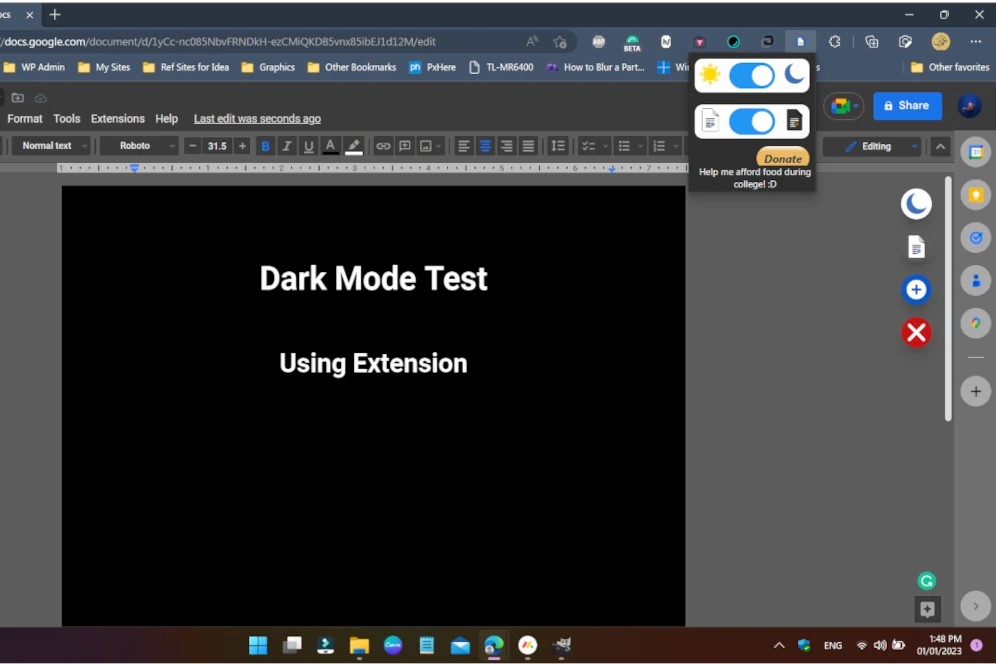Apply left text alignment

(x=464, y=146)
